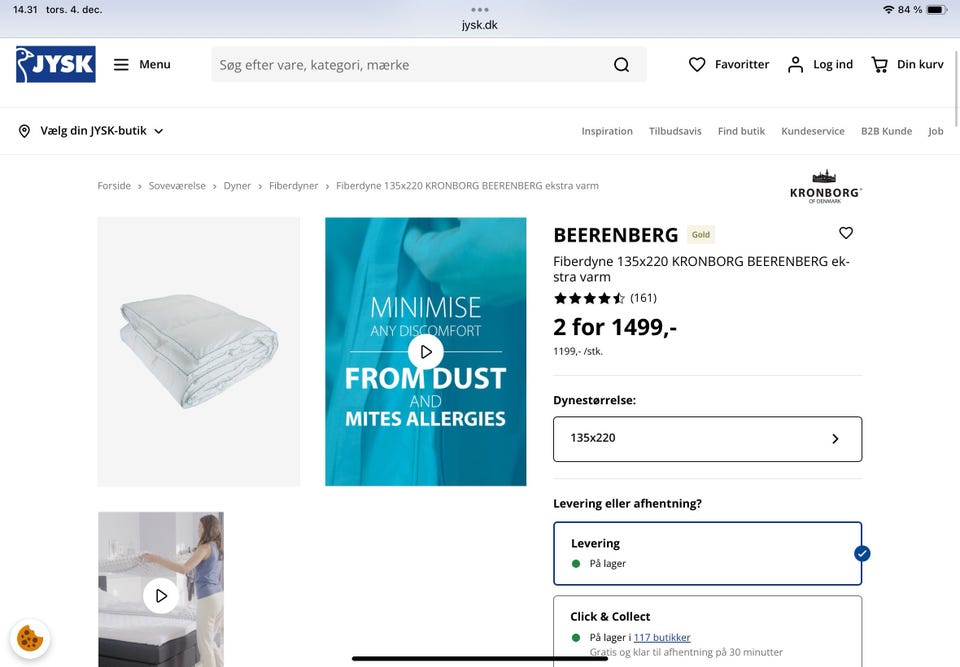
Task: Open the cookie settings icon
Action: point(30,637)
